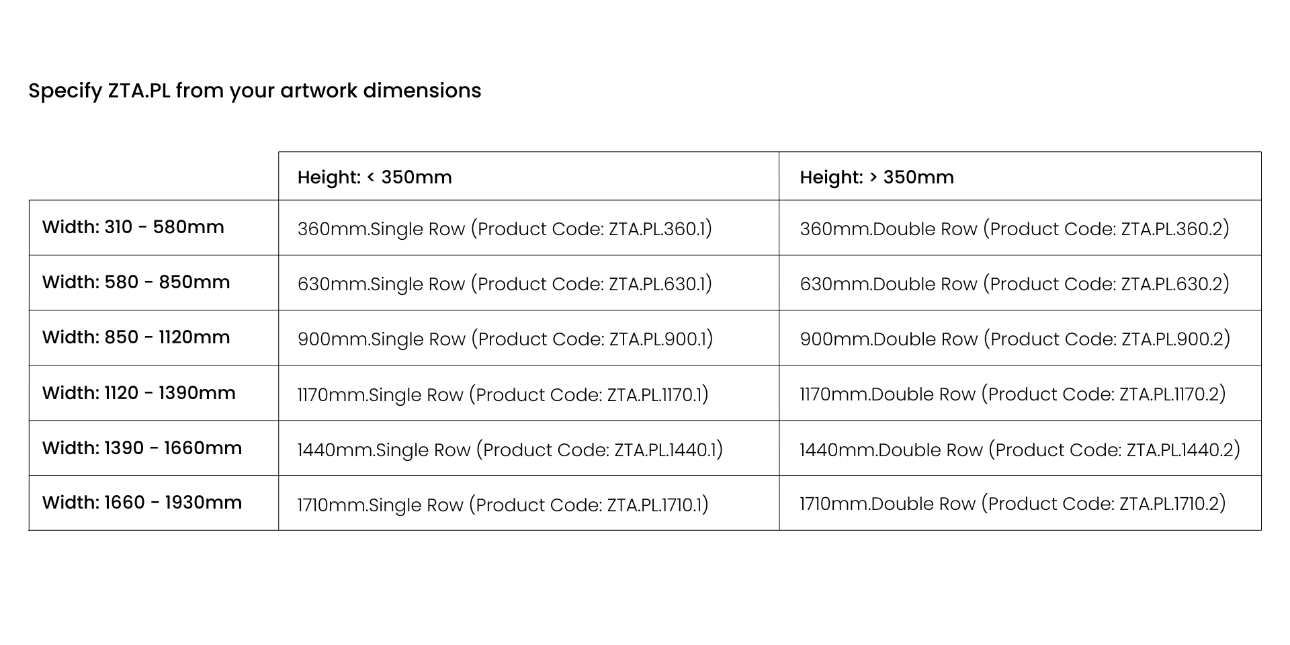Select the 360mm Double Row ZTA.PL.360.2 cell

tap(1014, 229)
